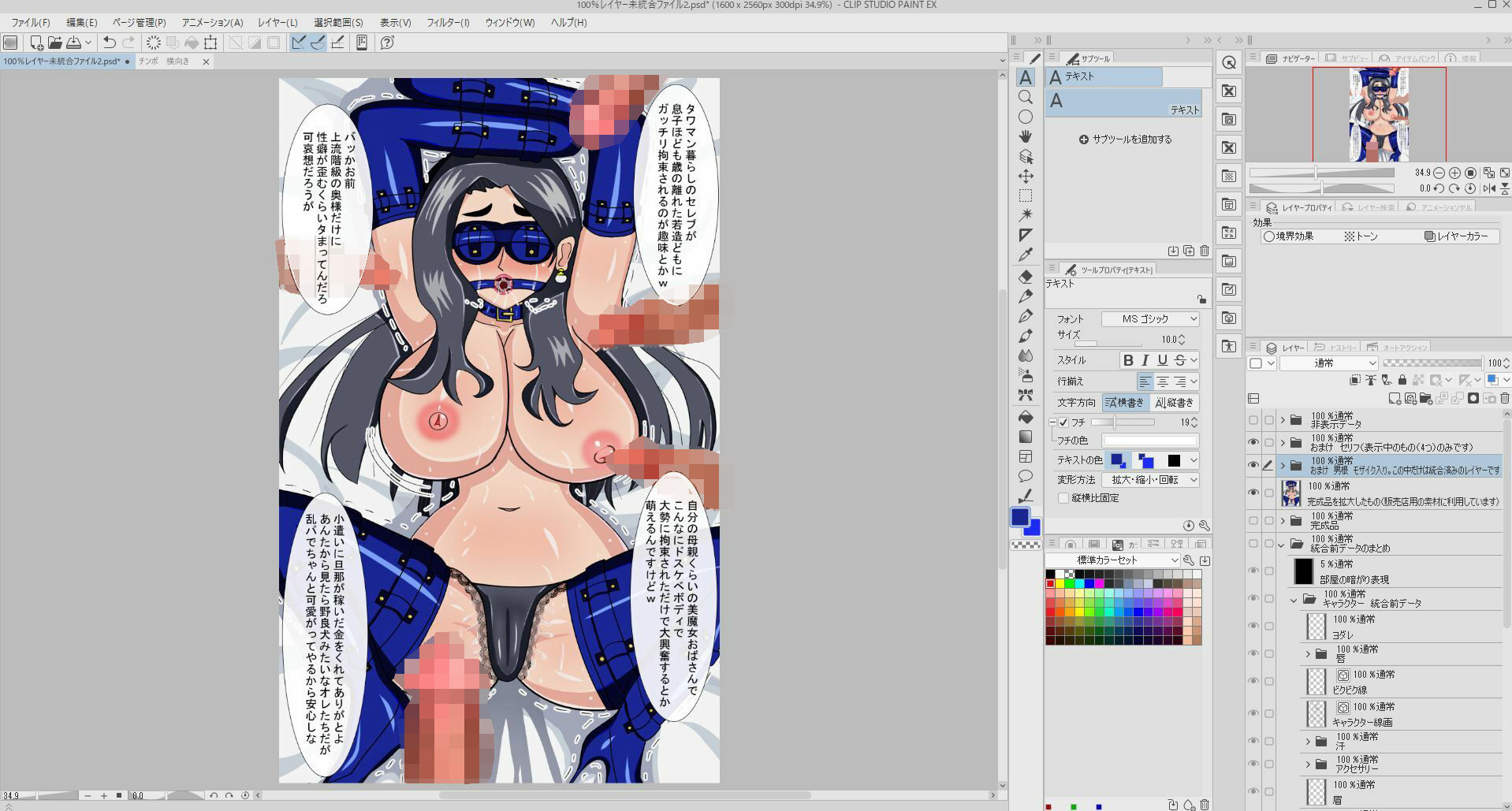Click the Undo arrow in the command bar

coord(110,43)
